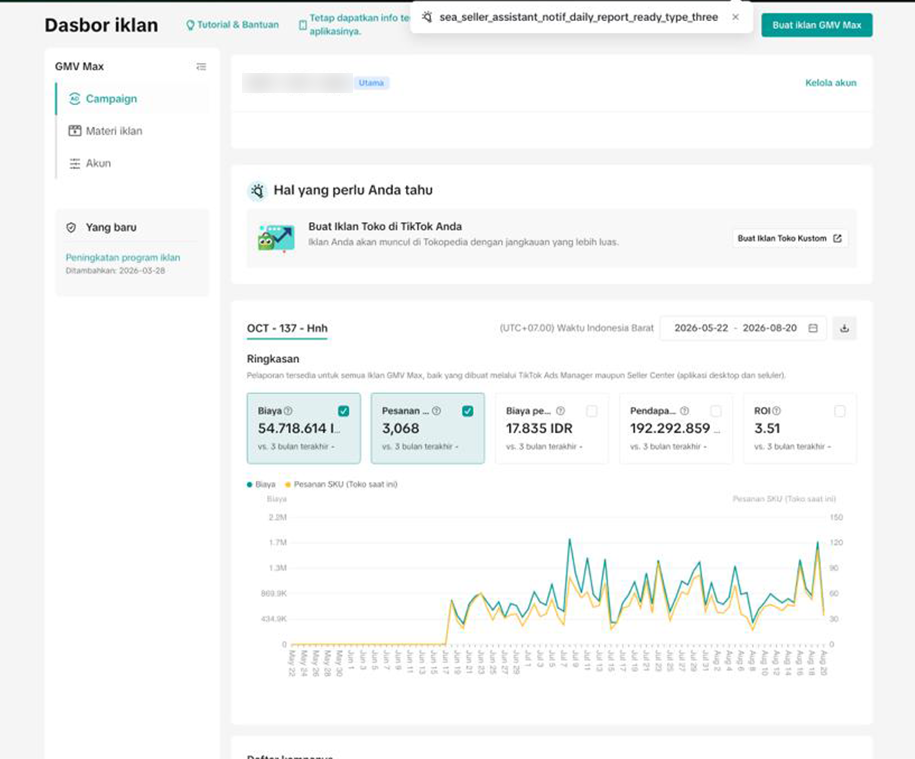Click the Buat iklan GMV Max button
Screen dimensions: 915x759
coord(816,25)
